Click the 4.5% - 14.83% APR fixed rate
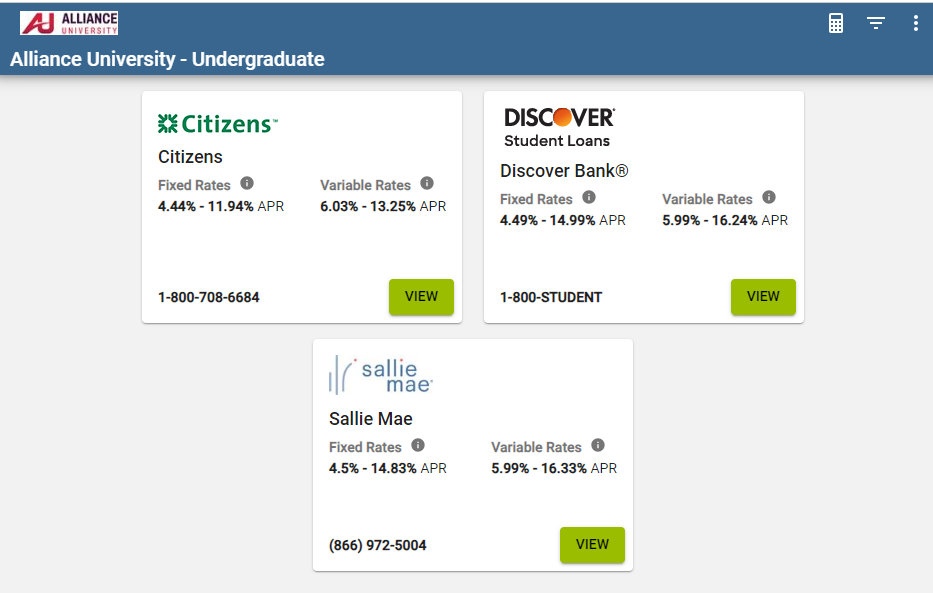 pos(388,469)
